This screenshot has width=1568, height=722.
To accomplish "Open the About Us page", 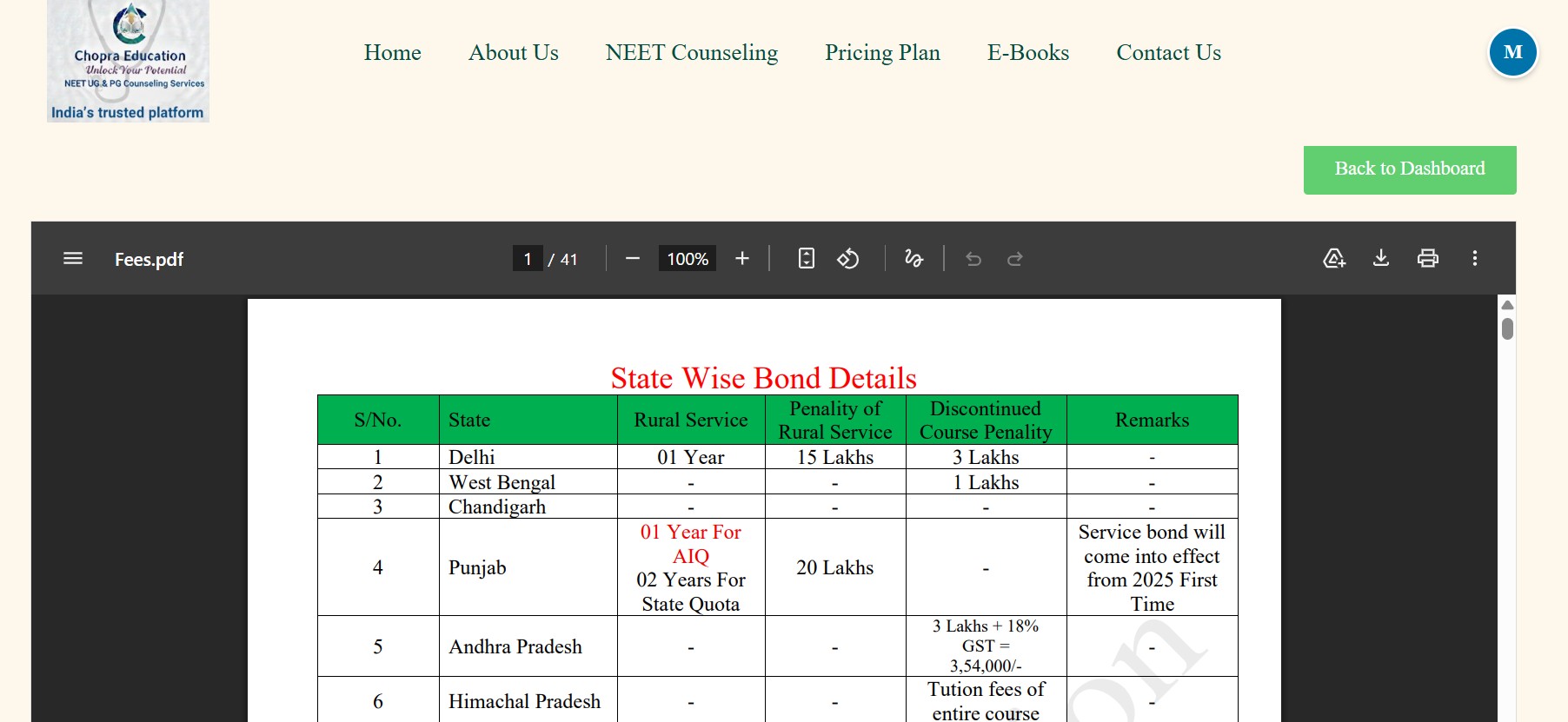I will (x=514, y=53).
